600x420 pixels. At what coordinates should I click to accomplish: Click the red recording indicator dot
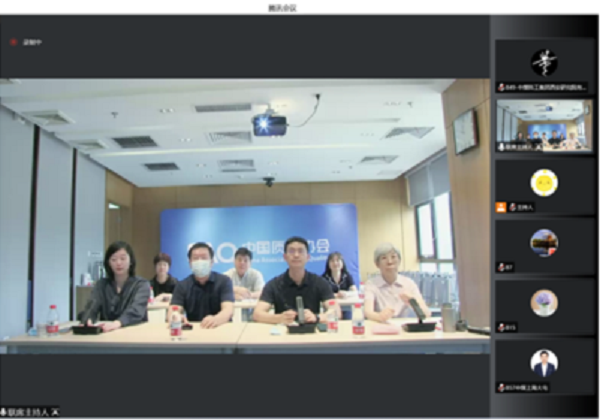12,42
